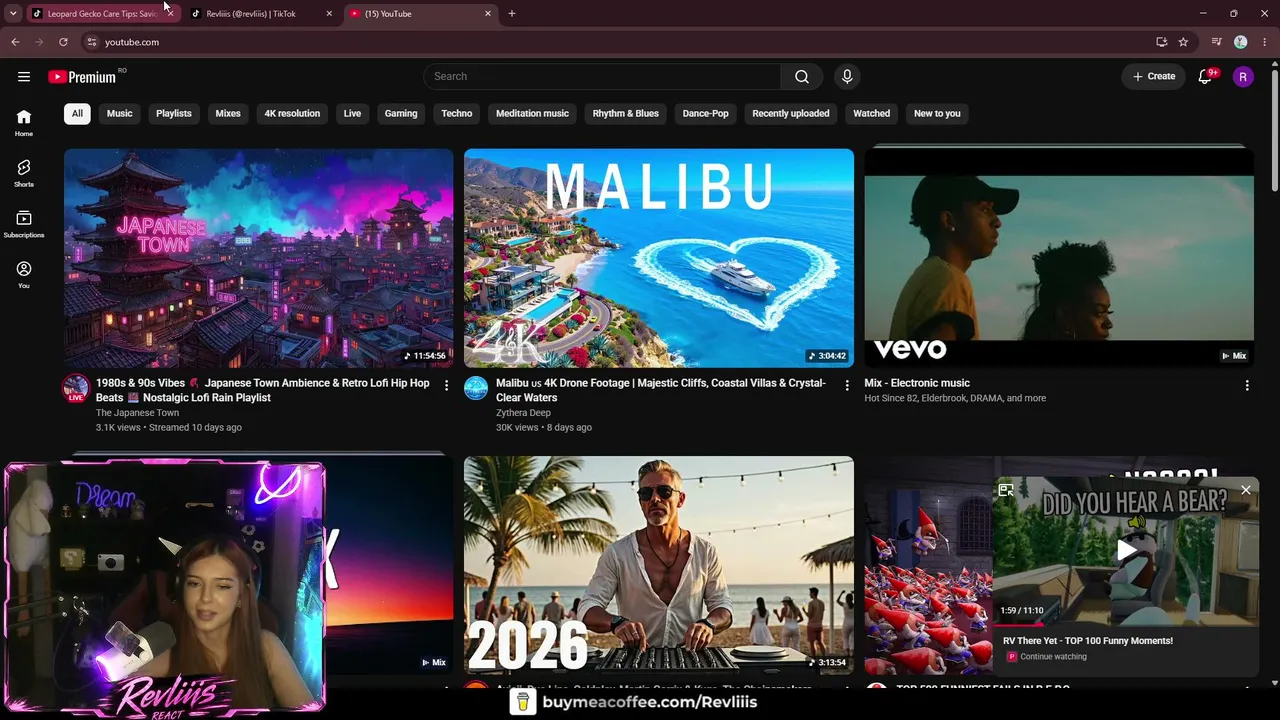The image size is (1280, 720).
Task: Filter by the Watched chip
Action: tap(871, 113)
